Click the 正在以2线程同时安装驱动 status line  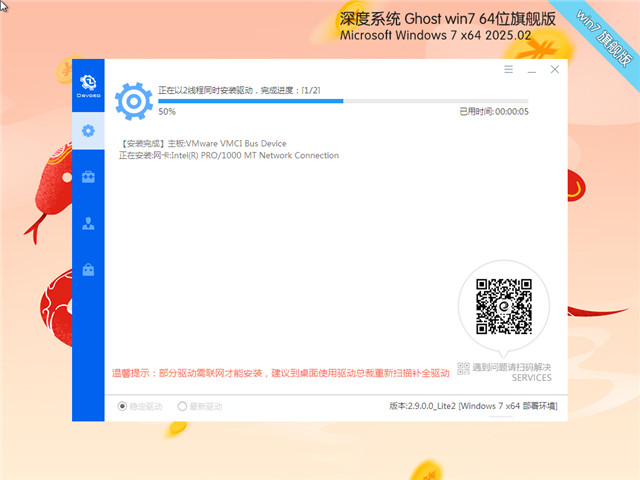coord(239,90)
